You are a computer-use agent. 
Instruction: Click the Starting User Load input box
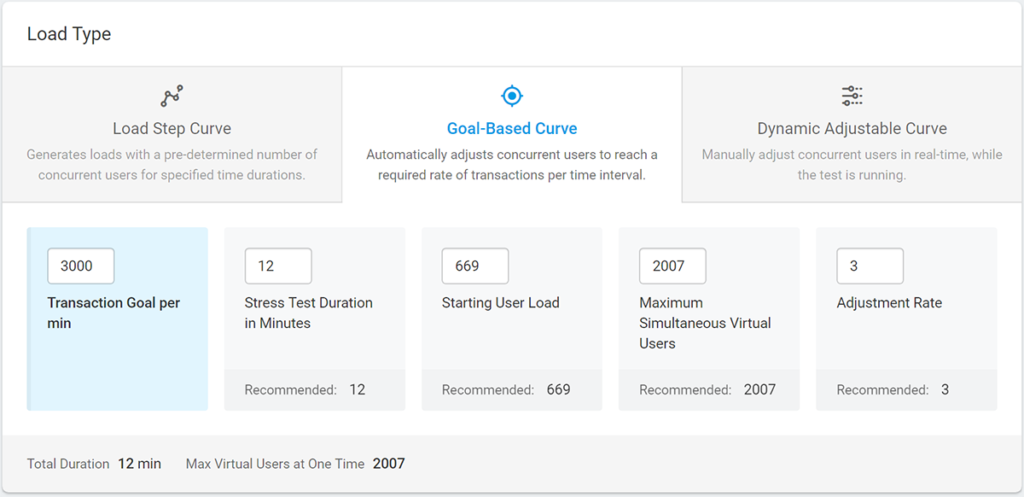point(475,266)
